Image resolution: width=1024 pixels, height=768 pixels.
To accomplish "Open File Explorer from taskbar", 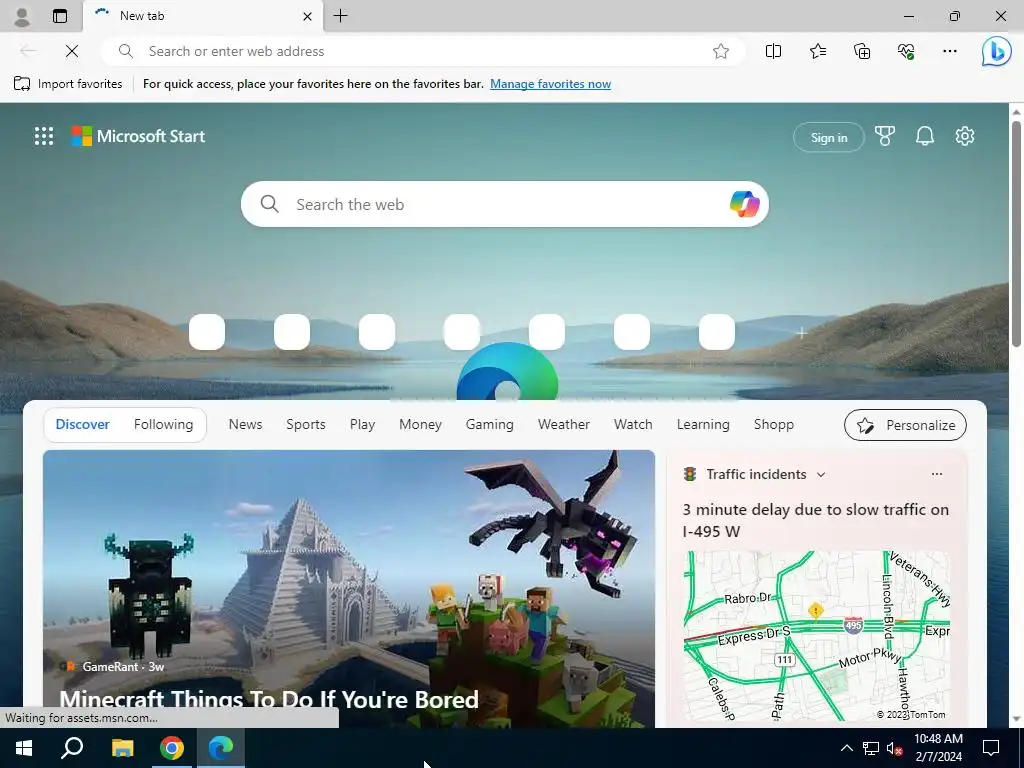I will 122,748.
